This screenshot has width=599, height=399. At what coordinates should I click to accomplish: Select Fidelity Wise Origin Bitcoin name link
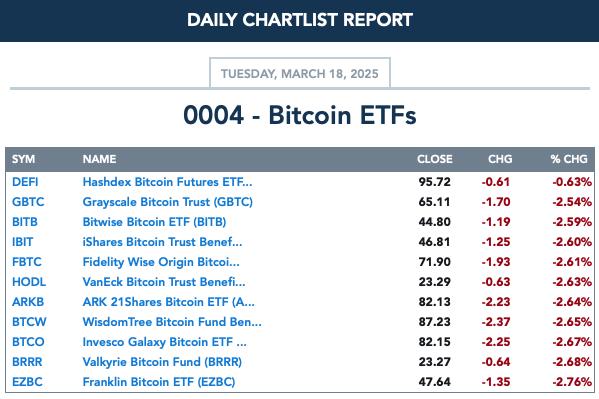coord(161,262)
